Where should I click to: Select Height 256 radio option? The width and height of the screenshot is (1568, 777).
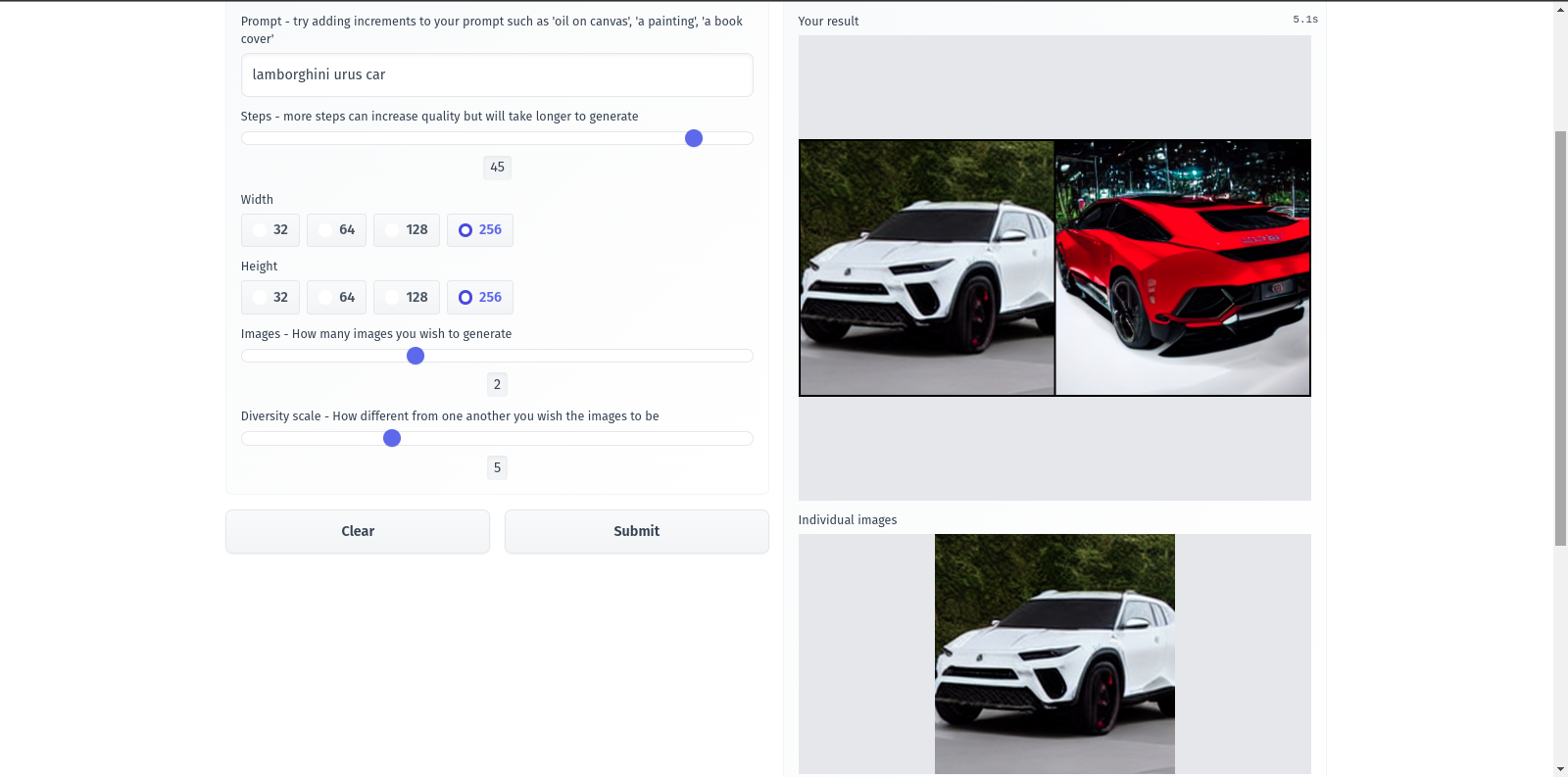pos(479,297)
